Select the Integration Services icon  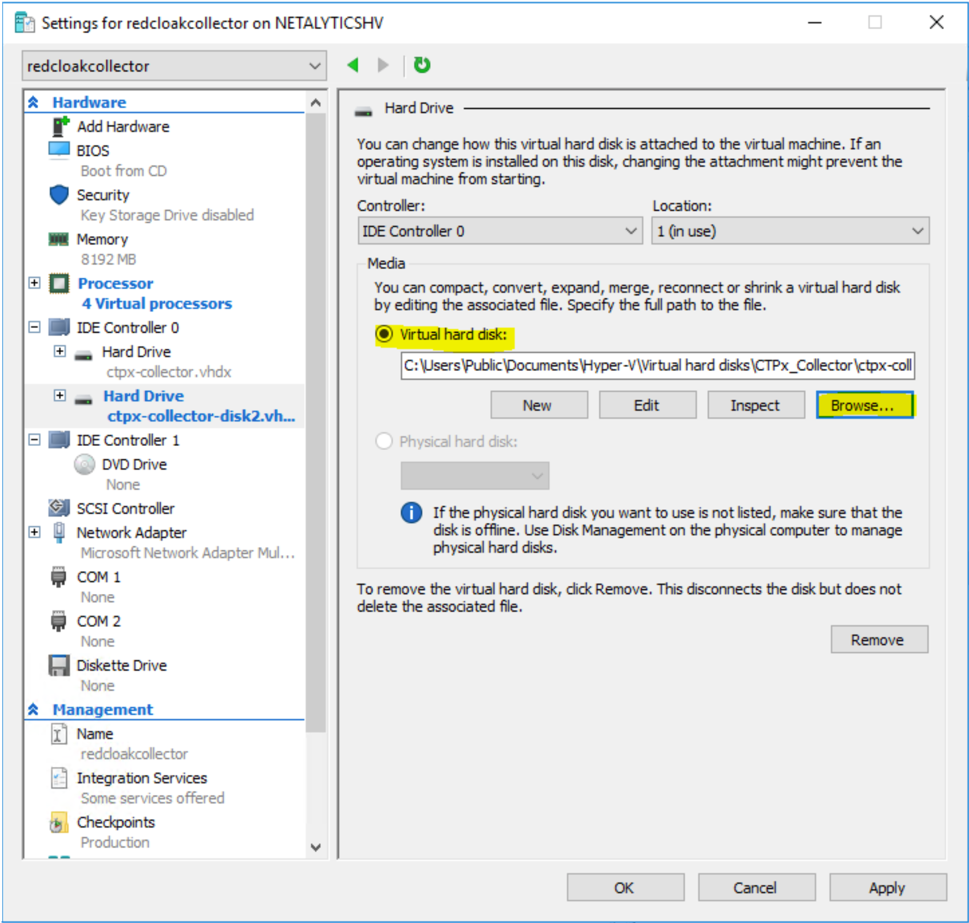pyautogui.click(x=59, y=778)
